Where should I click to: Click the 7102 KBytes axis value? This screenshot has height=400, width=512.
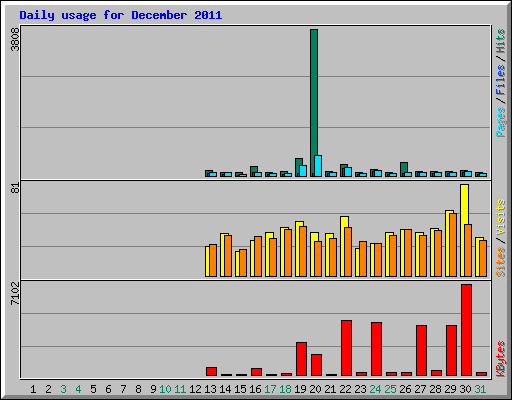15,293
